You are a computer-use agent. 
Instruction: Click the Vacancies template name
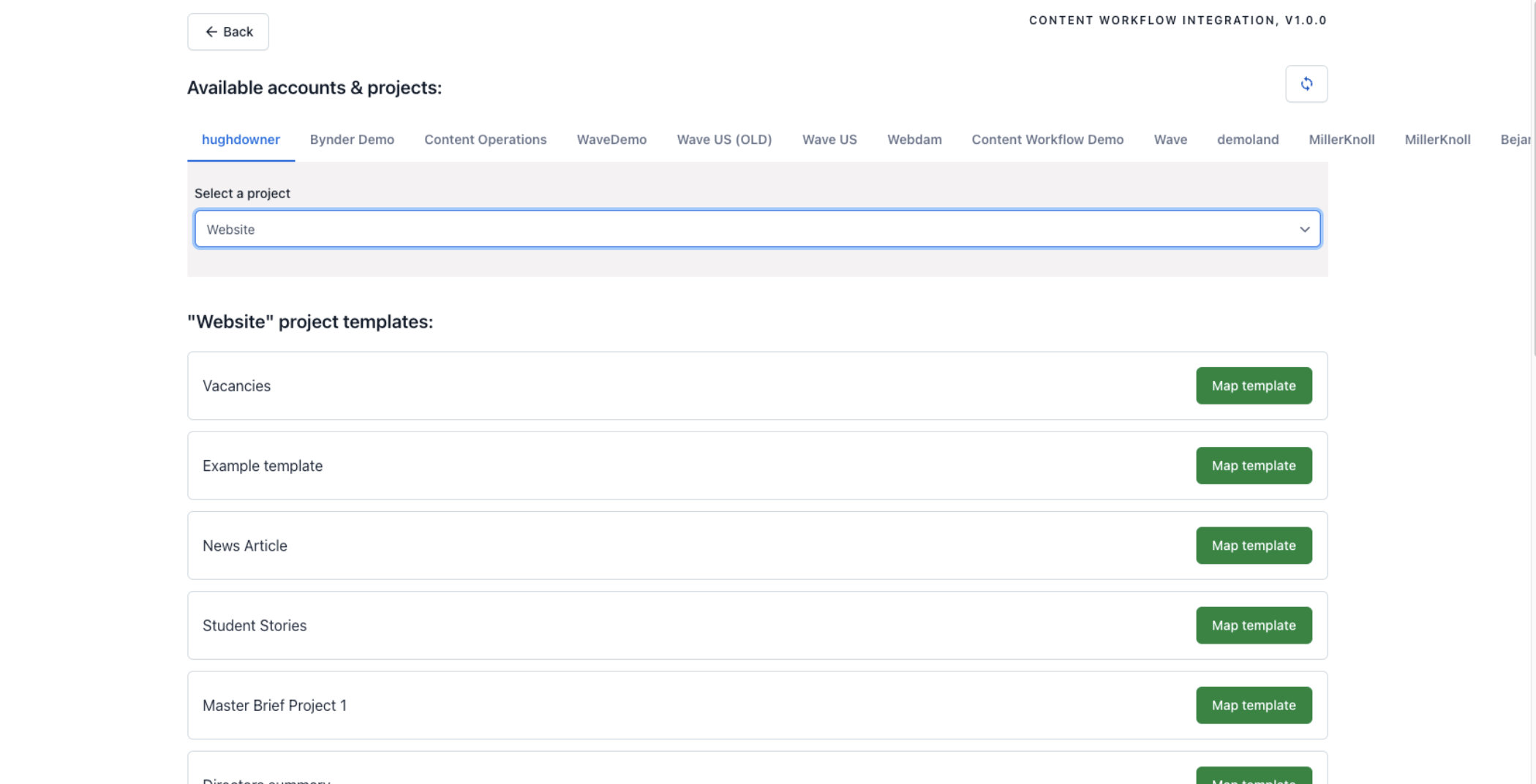pyautogui.click(x=236, y=385)
